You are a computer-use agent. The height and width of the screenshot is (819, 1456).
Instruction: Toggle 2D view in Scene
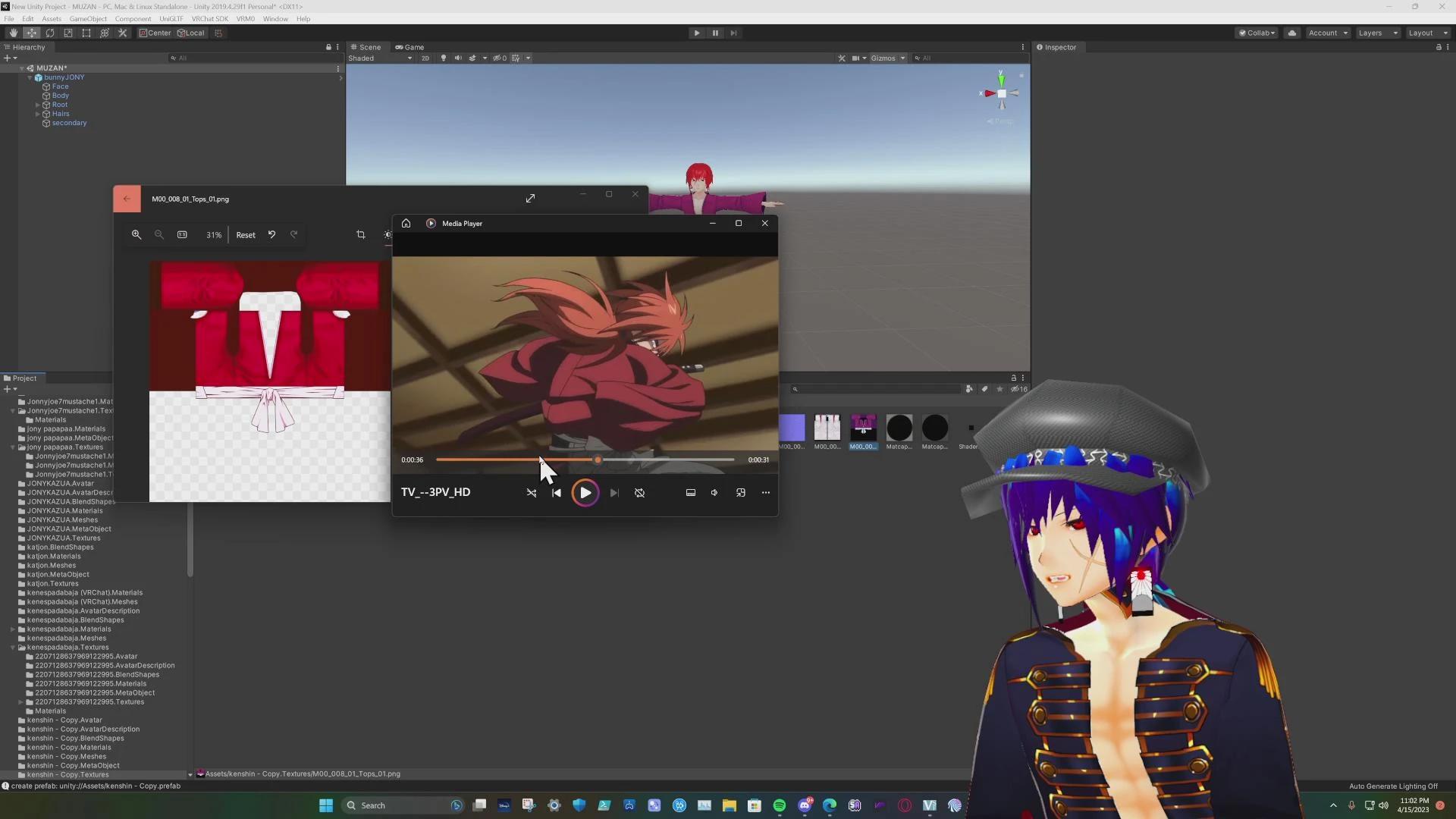tap(425, 58)
